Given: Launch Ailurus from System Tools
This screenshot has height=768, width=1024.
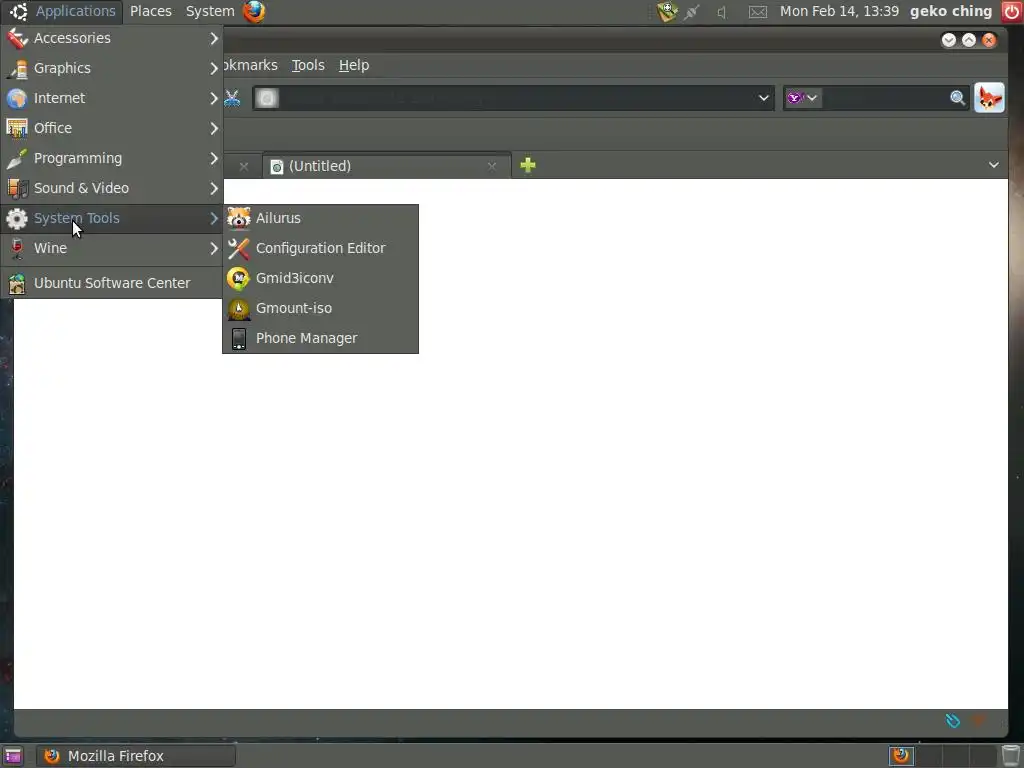Looking at the screenshot, I should (x=321, y=218).
